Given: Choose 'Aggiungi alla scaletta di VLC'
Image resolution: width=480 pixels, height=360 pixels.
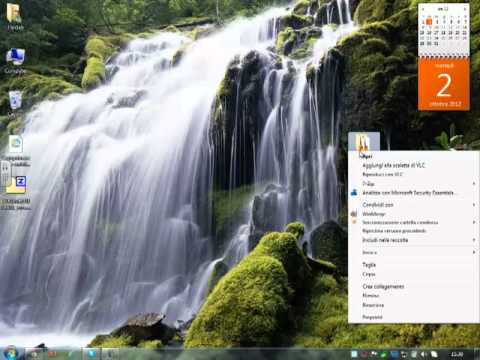Looking at the screenshot, I should pos(394,165).
